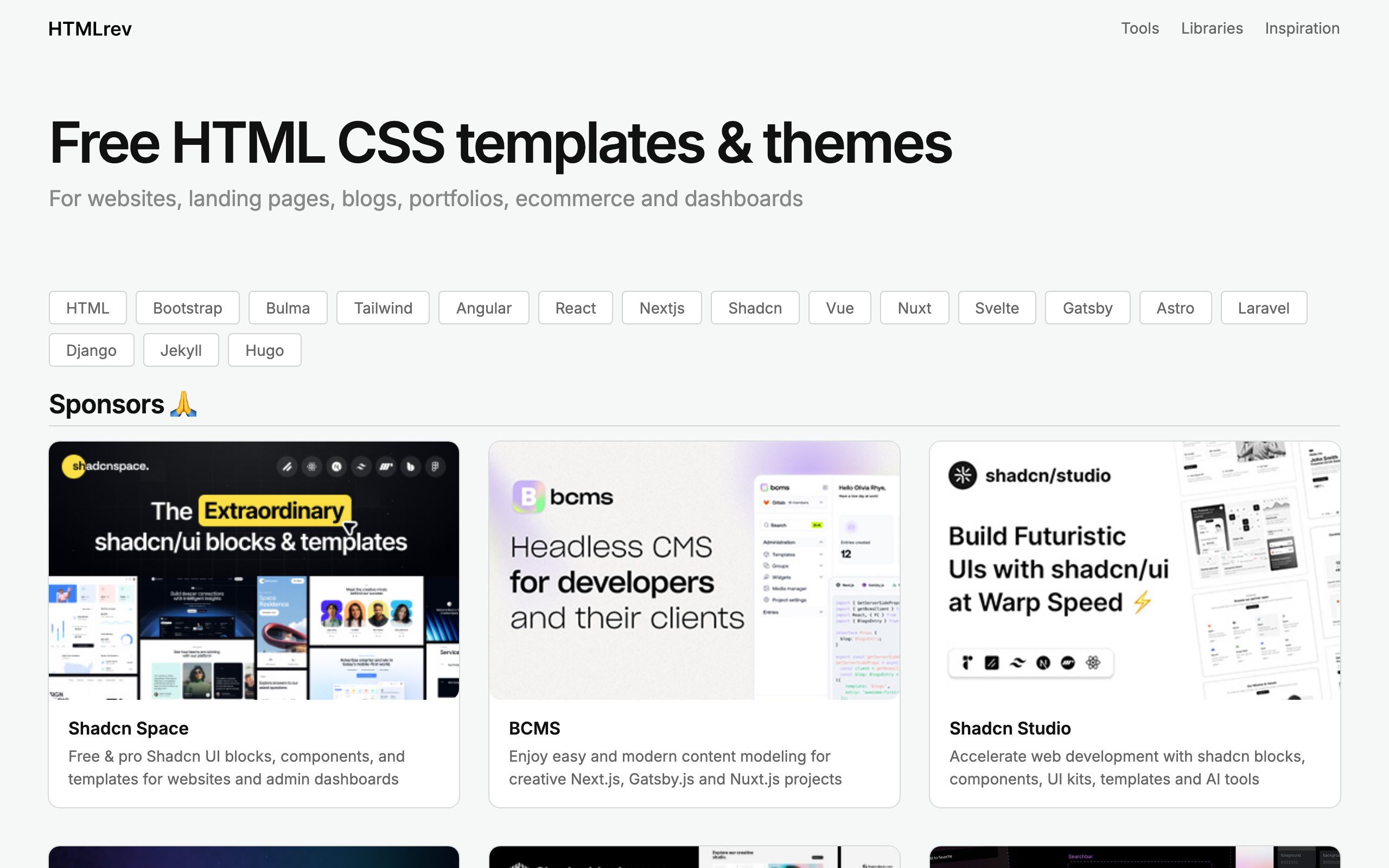Select the Bootstrap category tag
Image resolution: width=1389 pixels, height=868 pixels.
pos(188,308)
